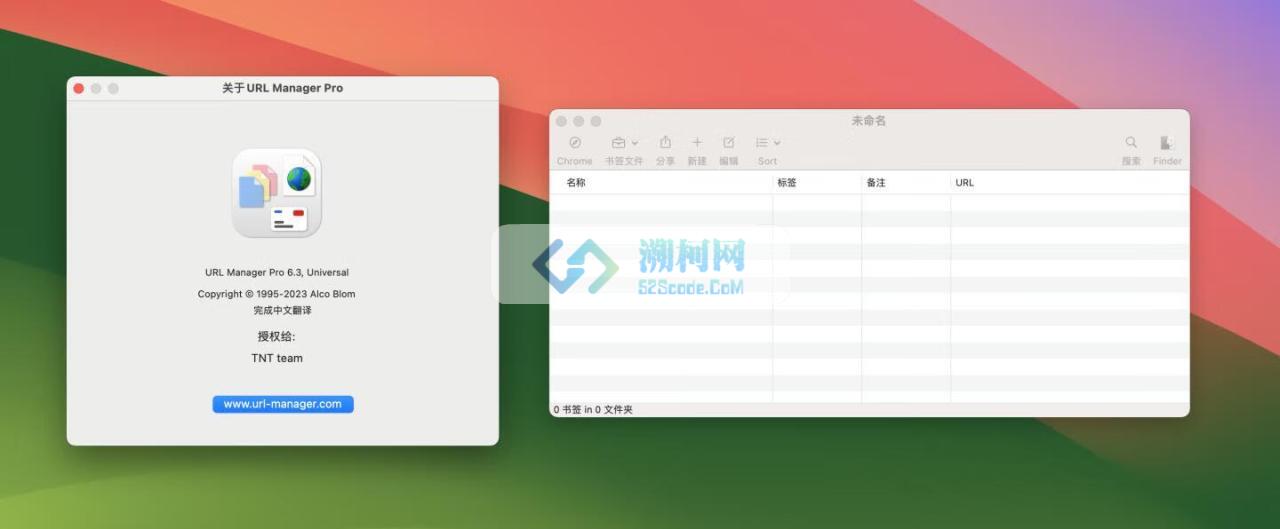
Task: Add new bookmark with 新建 plus icon
Action: pos(697,143)
